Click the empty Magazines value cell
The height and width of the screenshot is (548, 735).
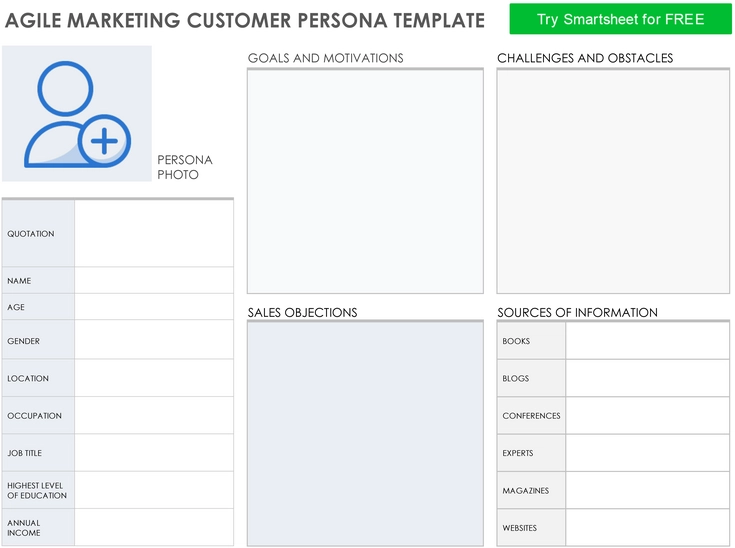pos(648,490)
